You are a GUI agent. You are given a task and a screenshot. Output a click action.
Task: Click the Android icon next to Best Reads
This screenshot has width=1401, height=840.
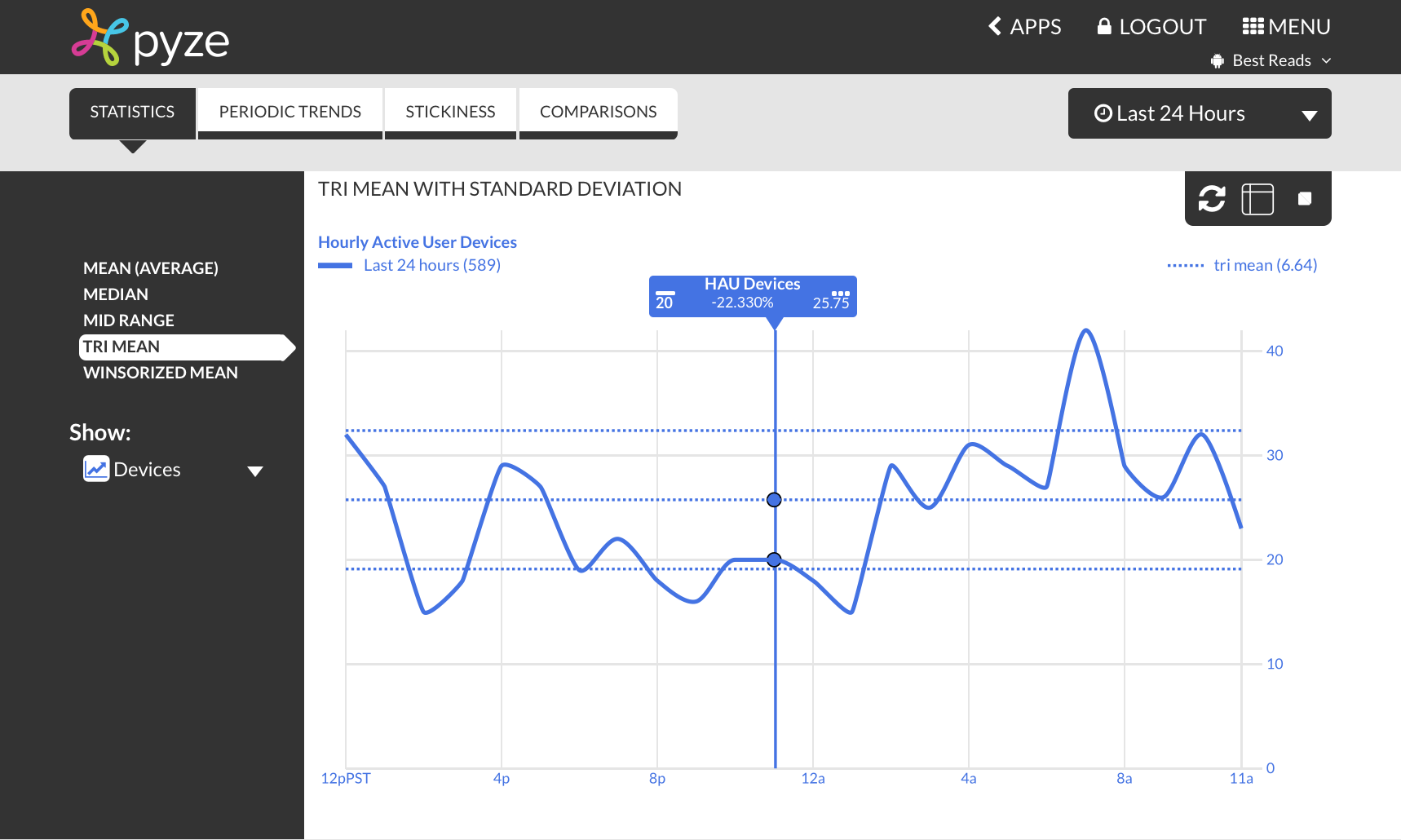click(x=1218, y=60)
